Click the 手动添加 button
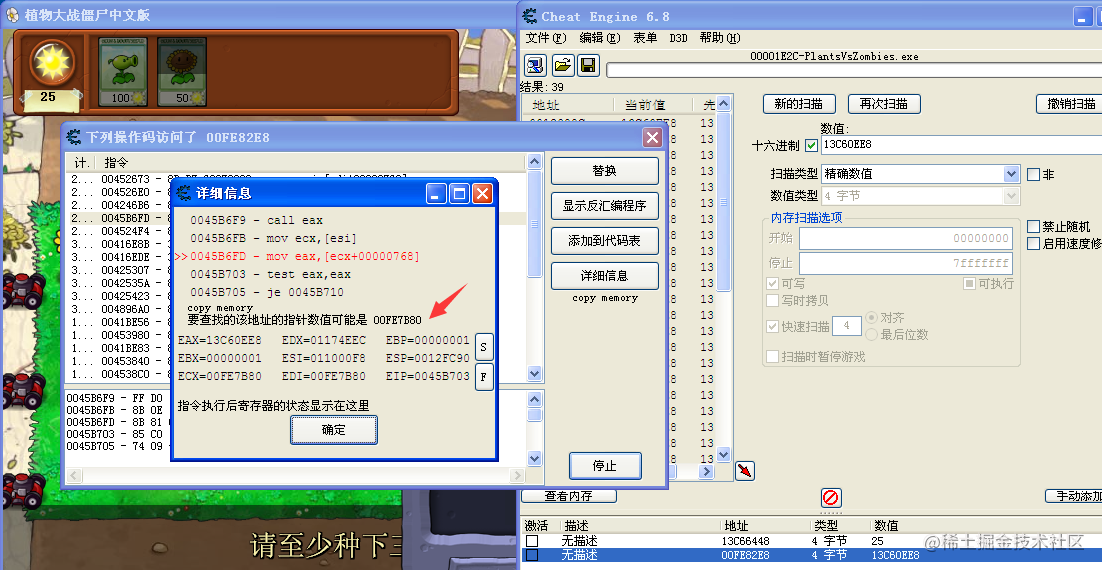Viewport: 1102px width, 570px height. pos(1073,496)
